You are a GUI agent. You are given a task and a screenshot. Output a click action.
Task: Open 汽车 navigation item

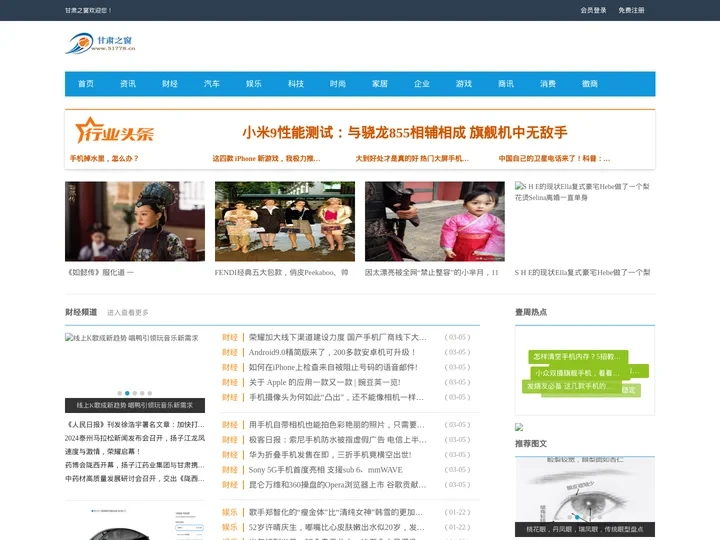pyautogui.click(x=212, y=84)
